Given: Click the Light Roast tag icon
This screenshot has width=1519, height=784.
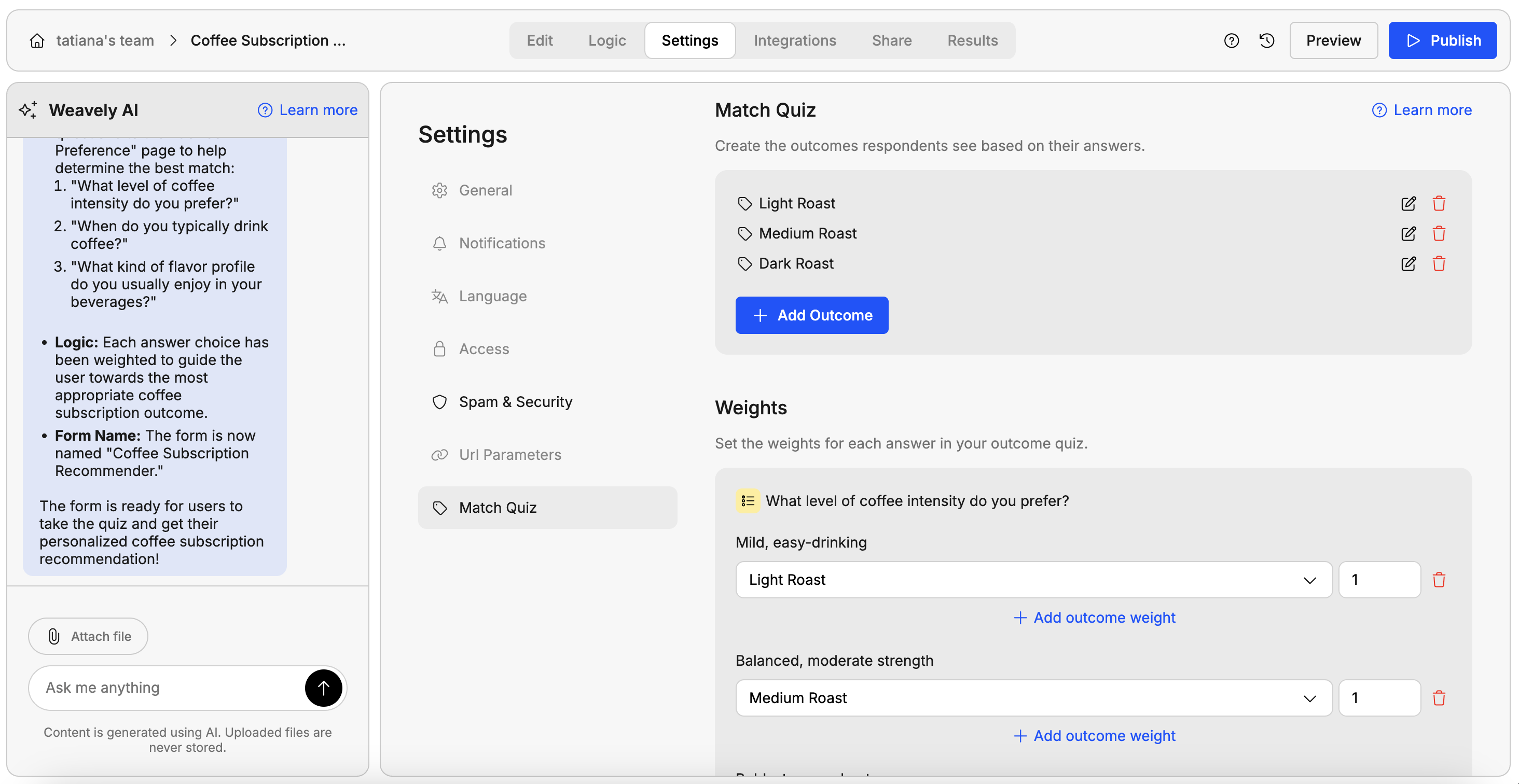Looking at the screenshot, I should tap(745, 203).
